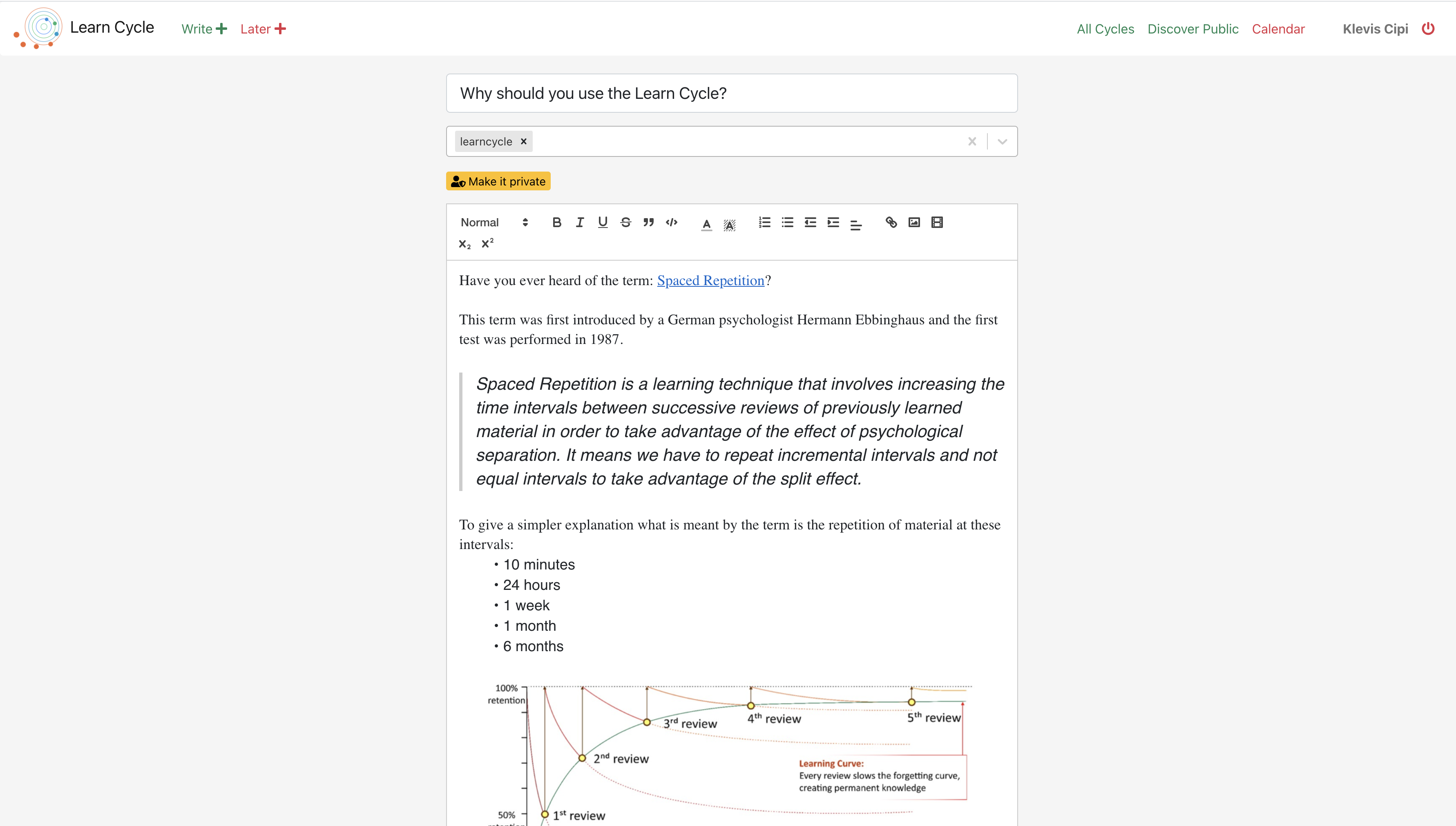Viewport: 1456px width, 826px height.
Task: Insert an image into the editor
Action: point(914,222)
